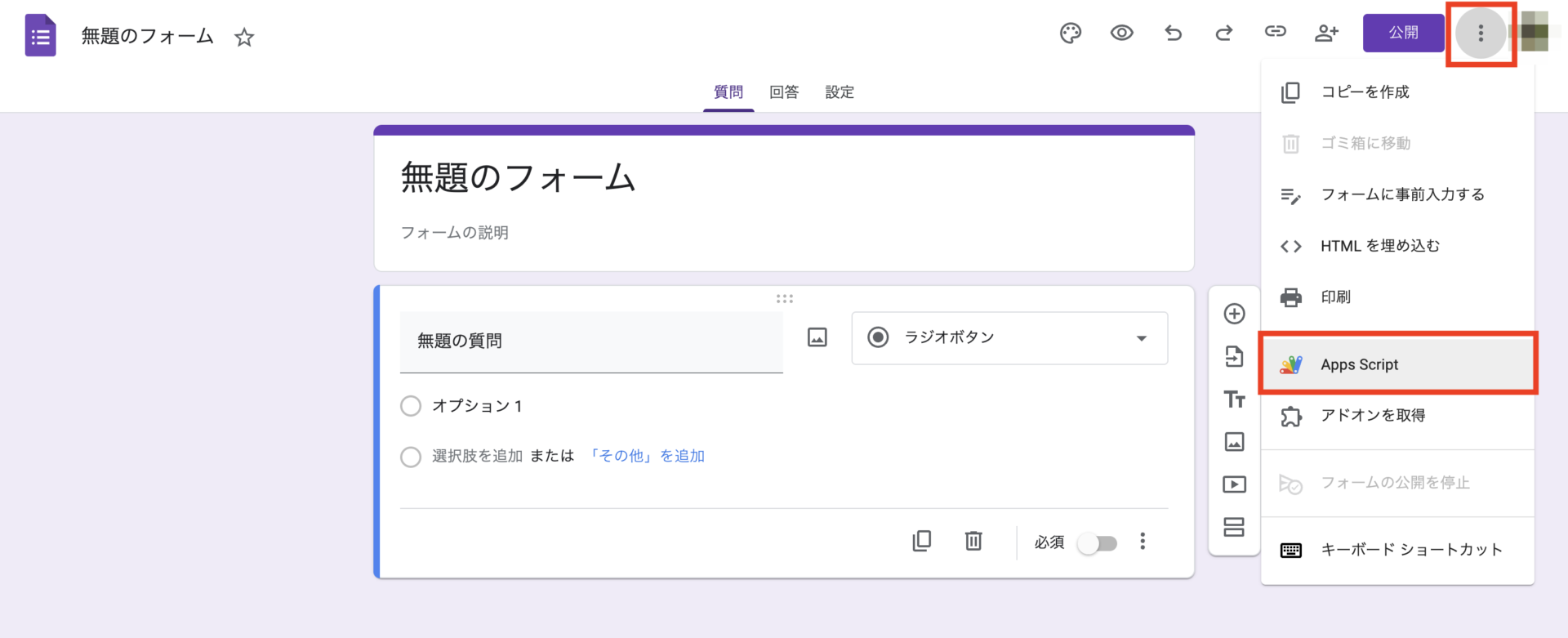Viewport: 1568px width, 638px height.
Task: Select the オプション 1 radio button
Action: (x=411, y=406)
